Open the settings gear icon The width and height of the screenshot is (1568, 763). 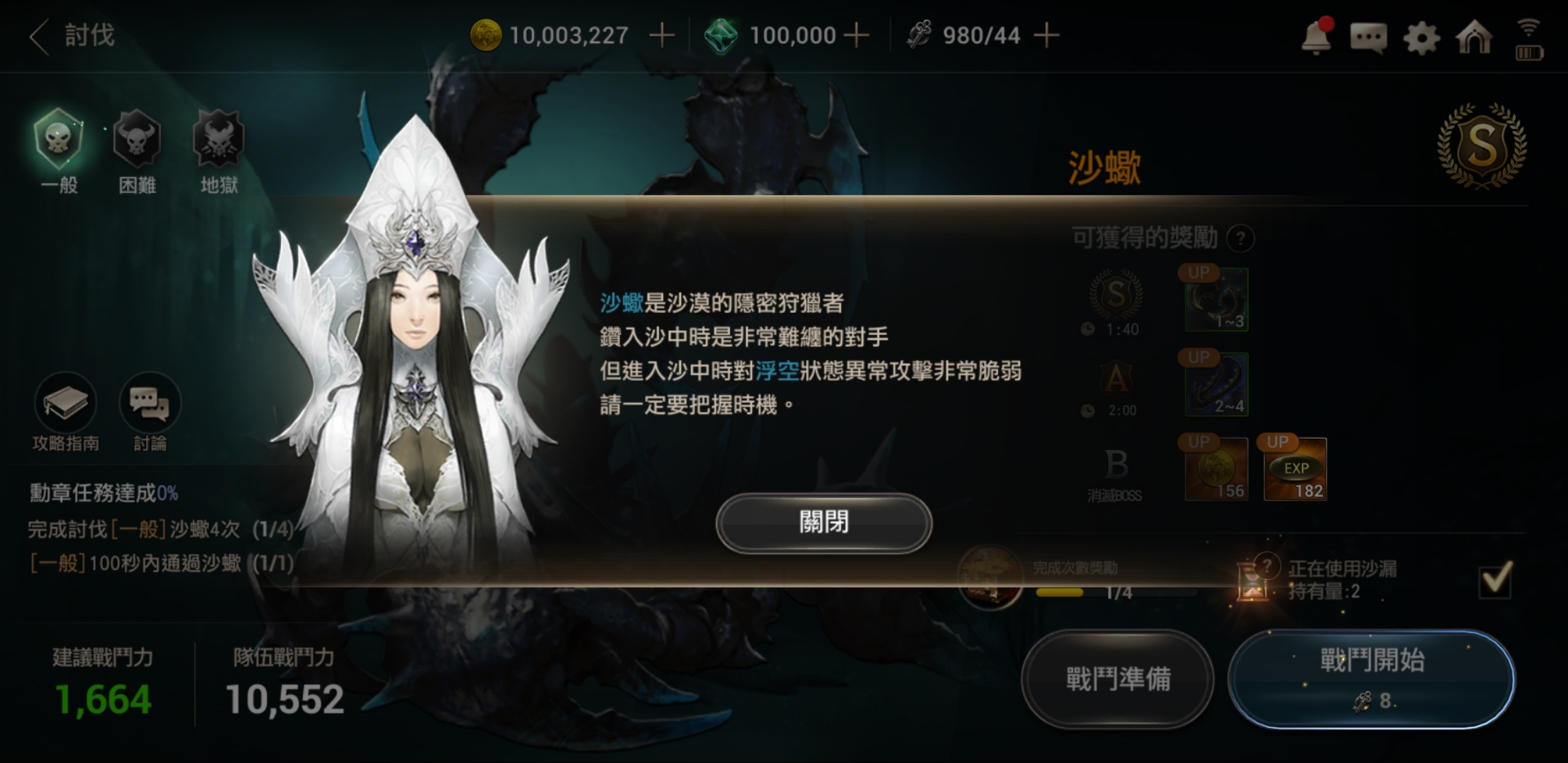[x=1421, y=37]
